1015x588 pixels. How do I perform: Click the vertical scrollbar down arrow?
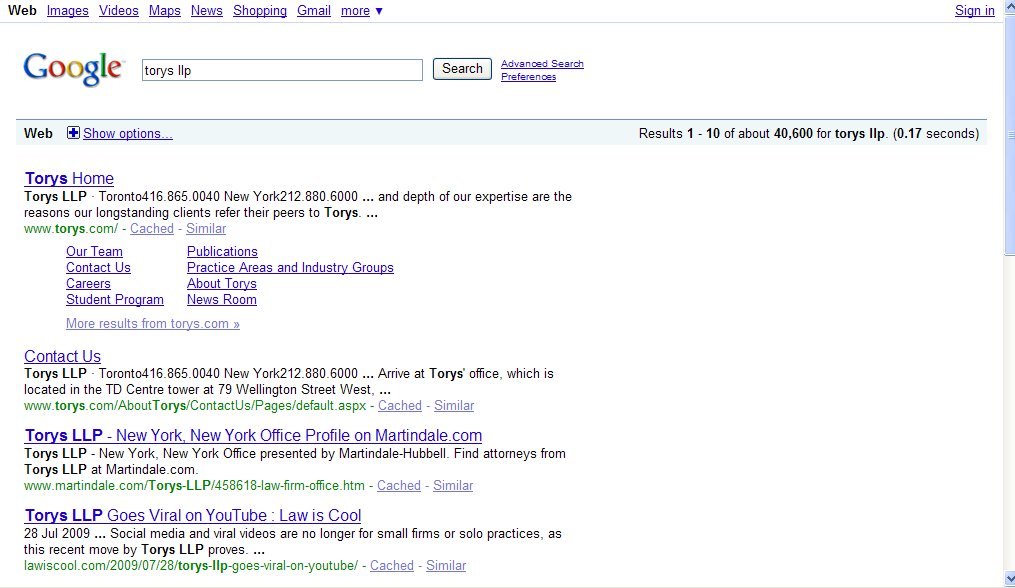pos(1008,579)
